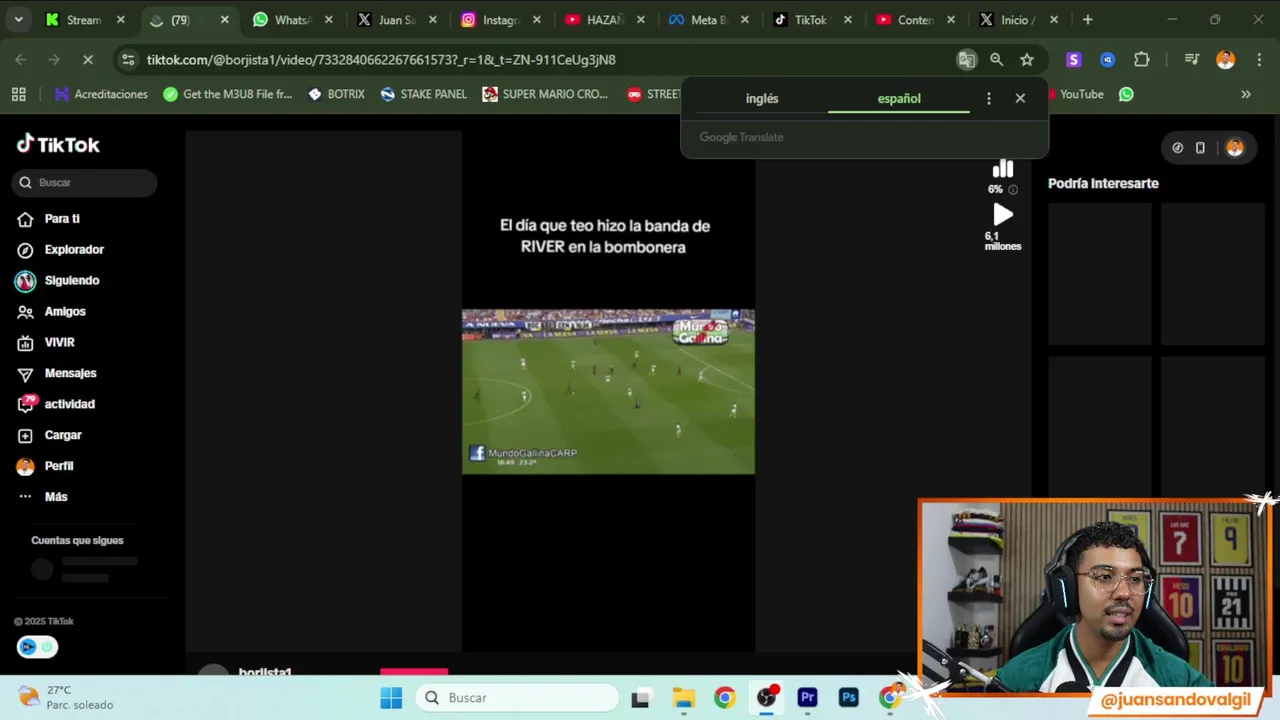This screenshot has width=1280, height=720.
Task: Click the Windows taskbar Buscar search box
Action: [517, 698]
